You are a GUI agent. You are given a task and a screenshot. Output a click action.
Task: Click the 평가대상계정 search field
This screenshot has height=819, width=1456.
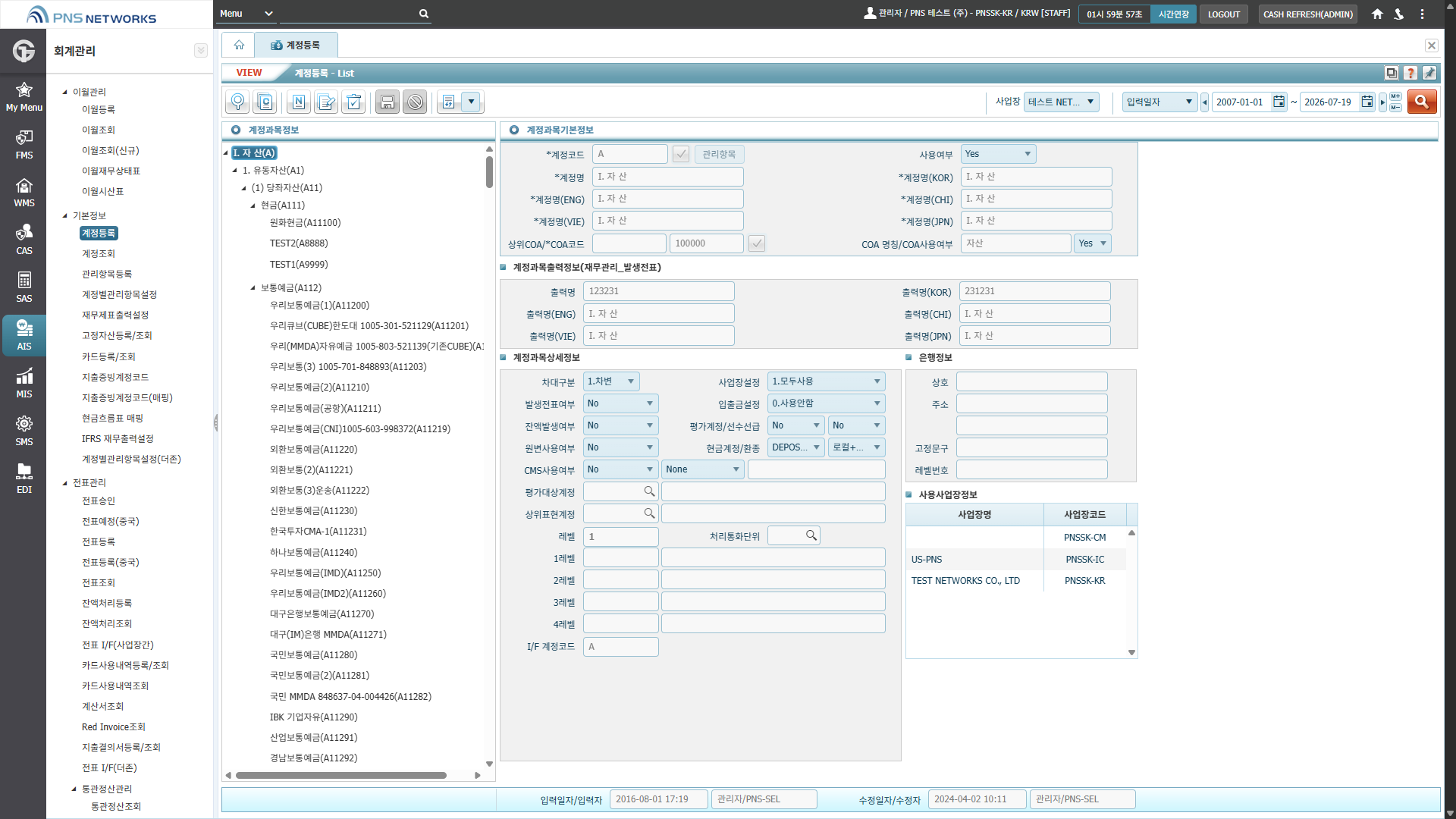(x=620, y=491)
